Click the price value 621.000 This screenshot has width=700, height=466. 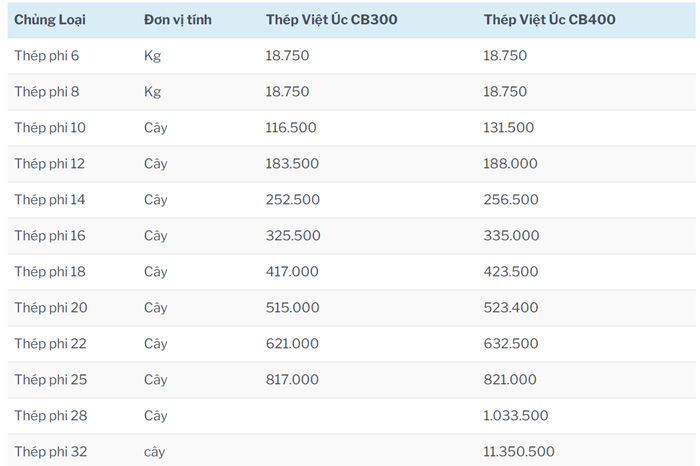[292, 344]
